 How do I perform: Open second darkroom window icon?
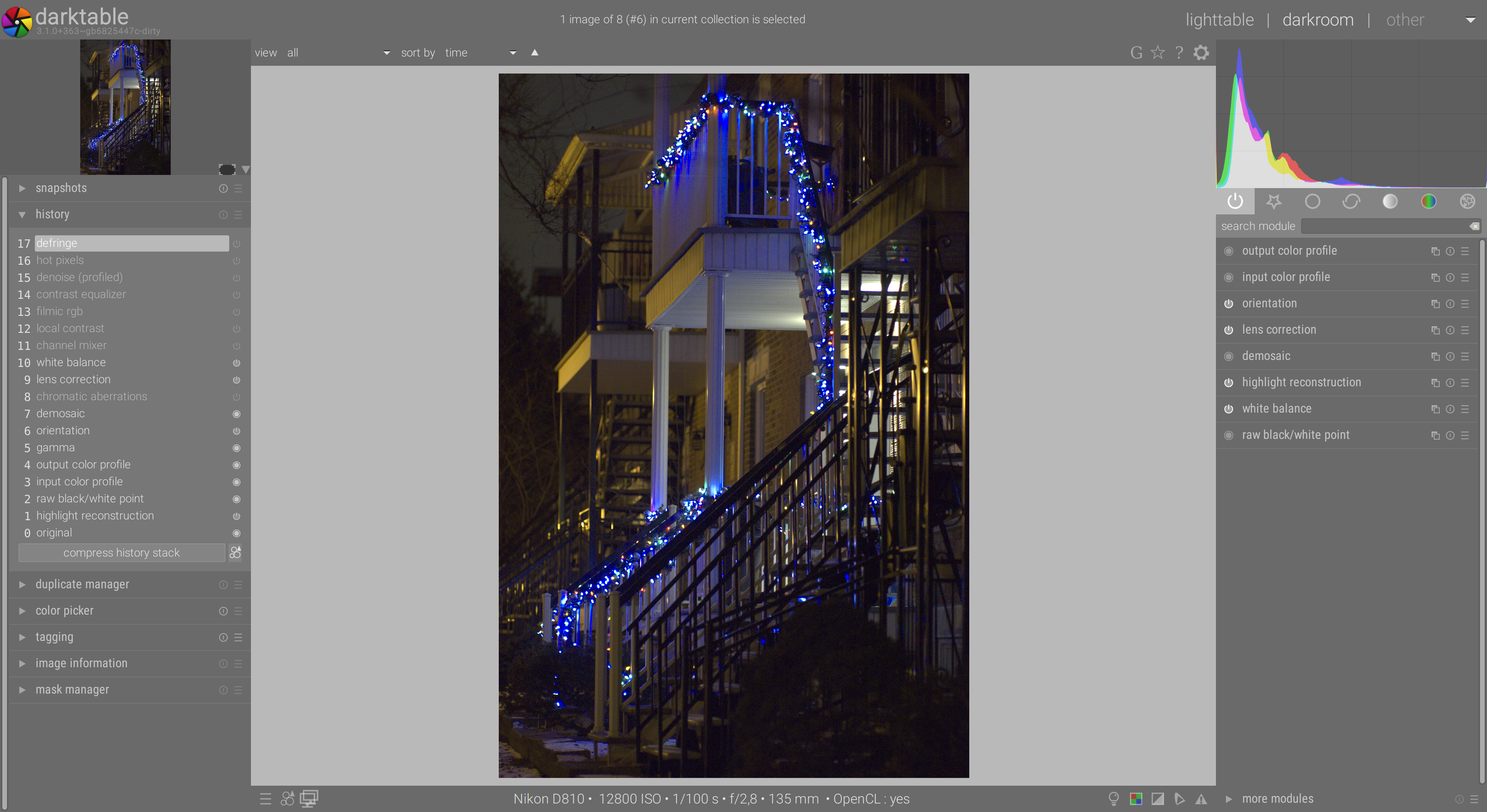(309, 799)
